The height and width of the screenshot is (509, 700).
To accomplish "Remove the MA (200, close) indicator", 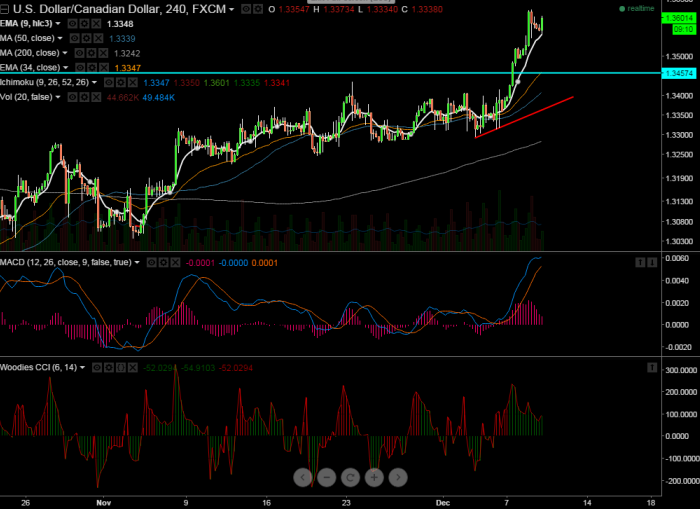I will (103, 53).
